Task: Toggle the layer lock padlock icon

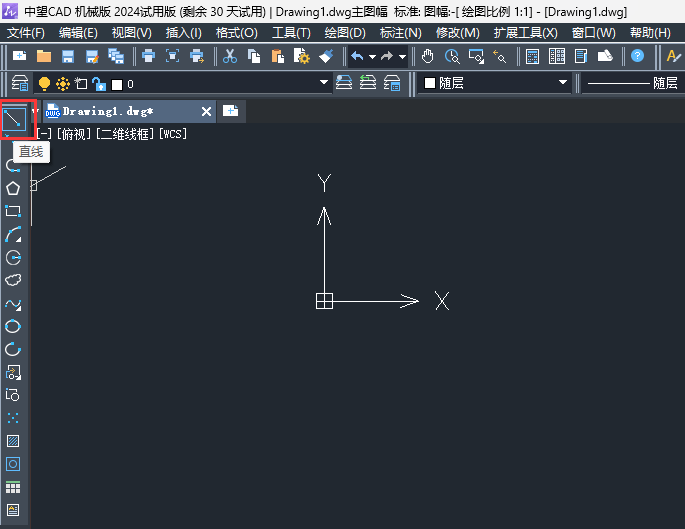Action: point(97,83)
